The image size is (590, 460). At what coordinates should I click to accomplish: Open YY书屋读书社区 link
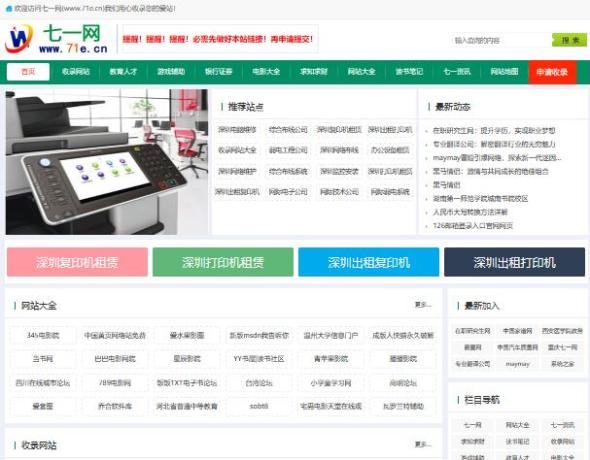(259, 359)
